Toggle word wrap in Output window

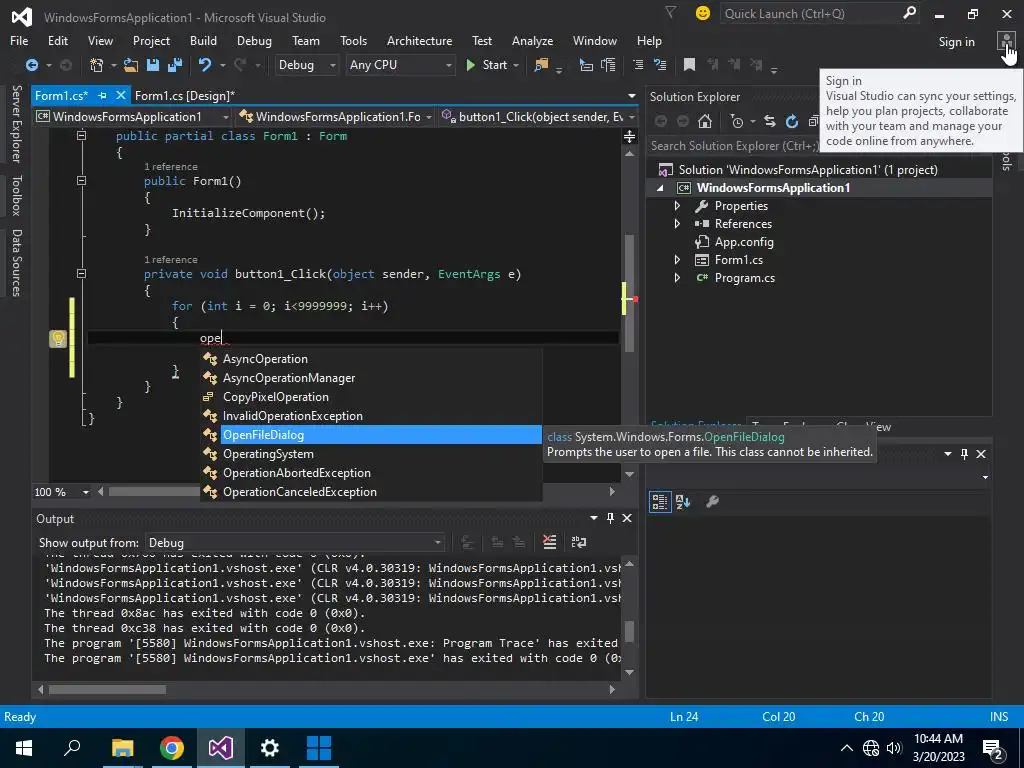579,542
